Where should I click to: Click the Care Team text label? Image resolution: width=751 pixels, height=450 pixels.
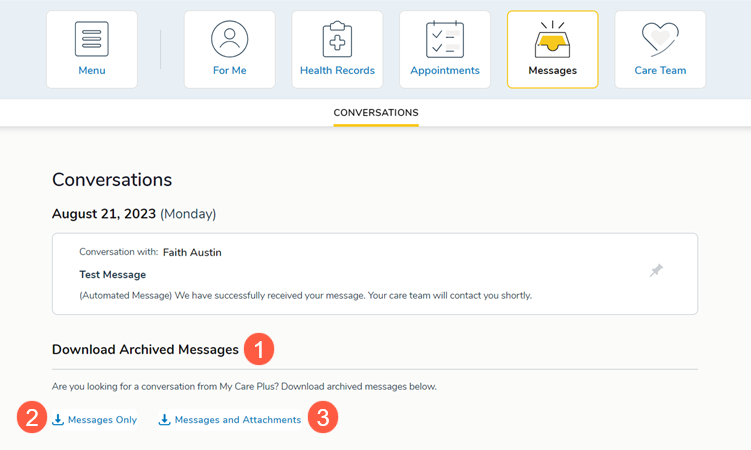(x=660, y=71)
